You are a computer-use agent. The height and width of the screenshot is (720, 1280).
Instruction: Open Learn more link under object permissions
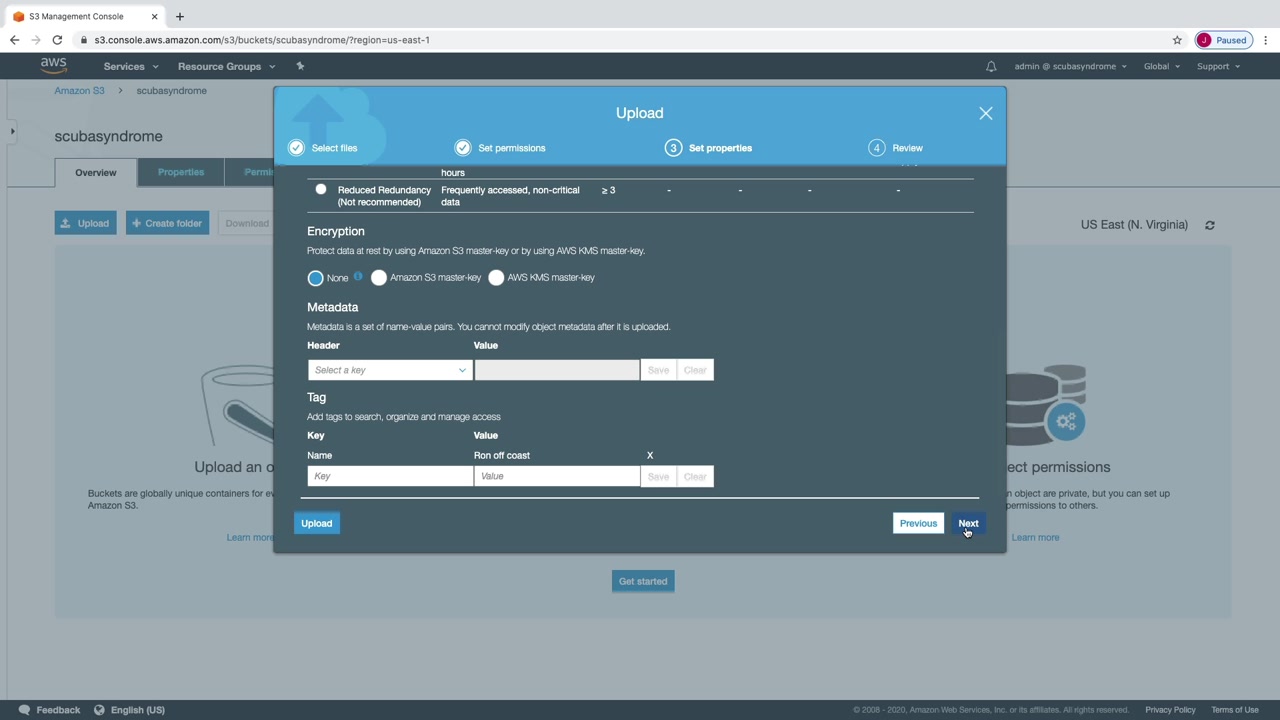click(x=1035, y=538)
